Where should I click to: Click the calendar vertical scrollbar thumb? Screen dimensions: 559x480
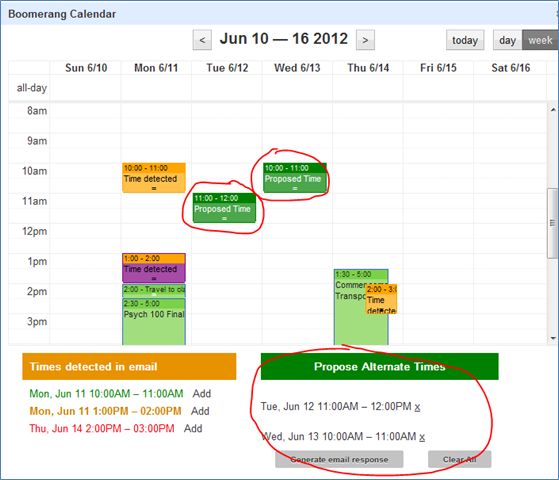coord(553,223)
